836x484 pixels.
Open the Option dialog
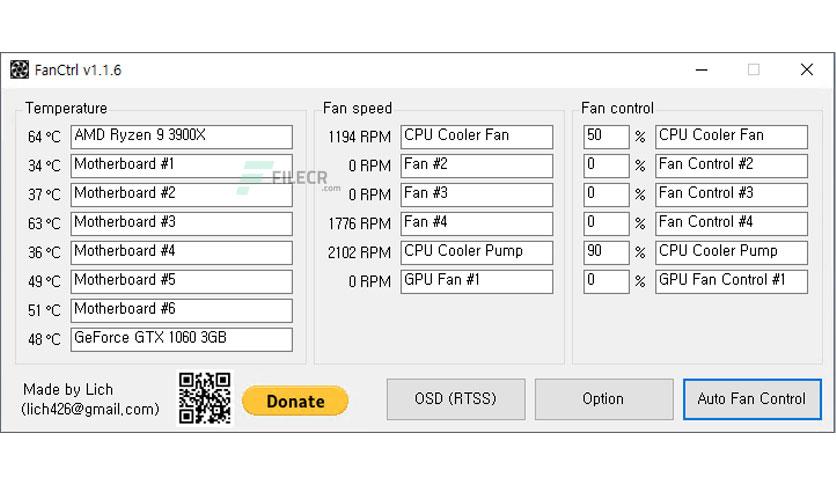(x=604, y=399)
